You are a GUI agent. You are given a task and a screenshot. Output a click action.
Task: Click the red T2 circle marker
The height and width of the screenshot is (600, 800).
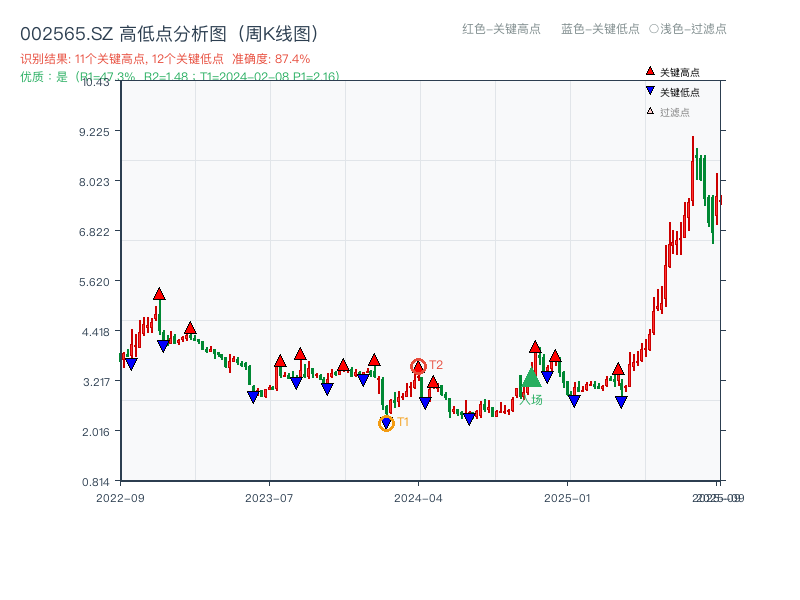pyautogui.click(x=418, y=366)
